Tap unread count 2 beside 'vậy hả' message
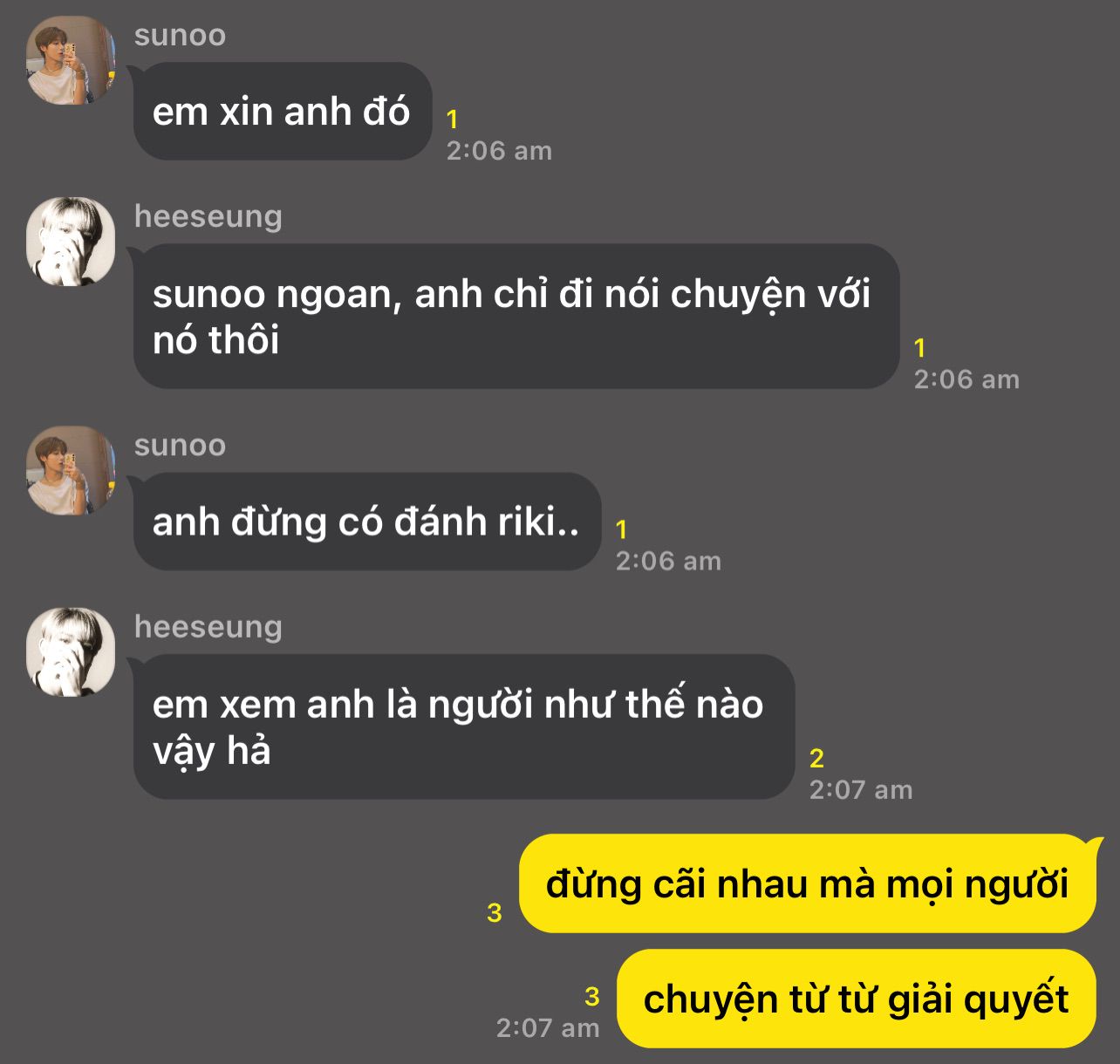The image size is (1120, 1064). 816,758
